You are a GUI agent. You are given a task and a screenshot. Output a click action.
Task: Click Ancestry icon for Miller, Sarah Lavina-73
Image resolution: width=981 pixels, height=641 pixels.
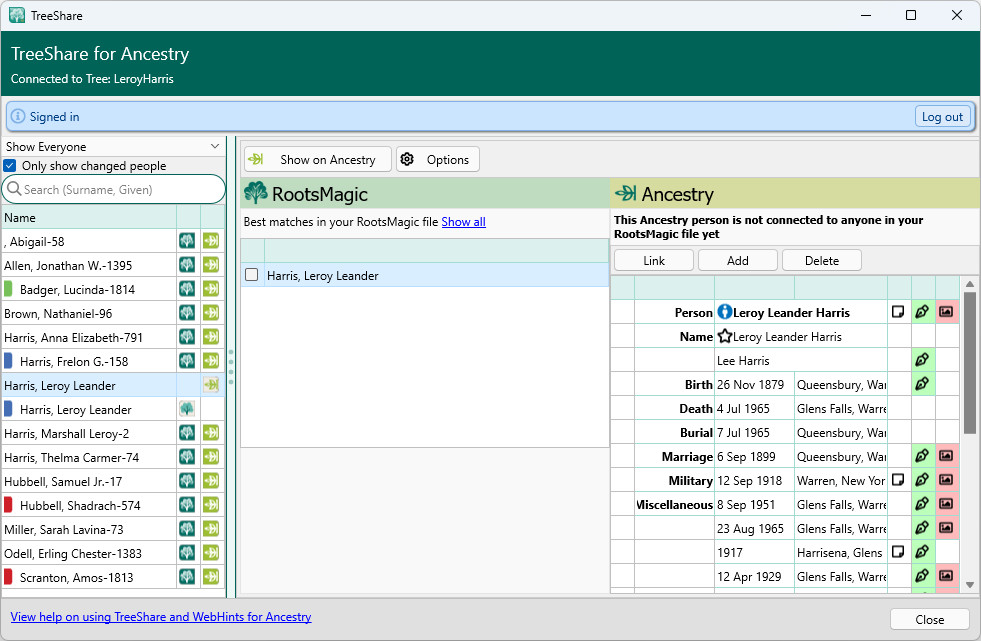tap(211, 529)
